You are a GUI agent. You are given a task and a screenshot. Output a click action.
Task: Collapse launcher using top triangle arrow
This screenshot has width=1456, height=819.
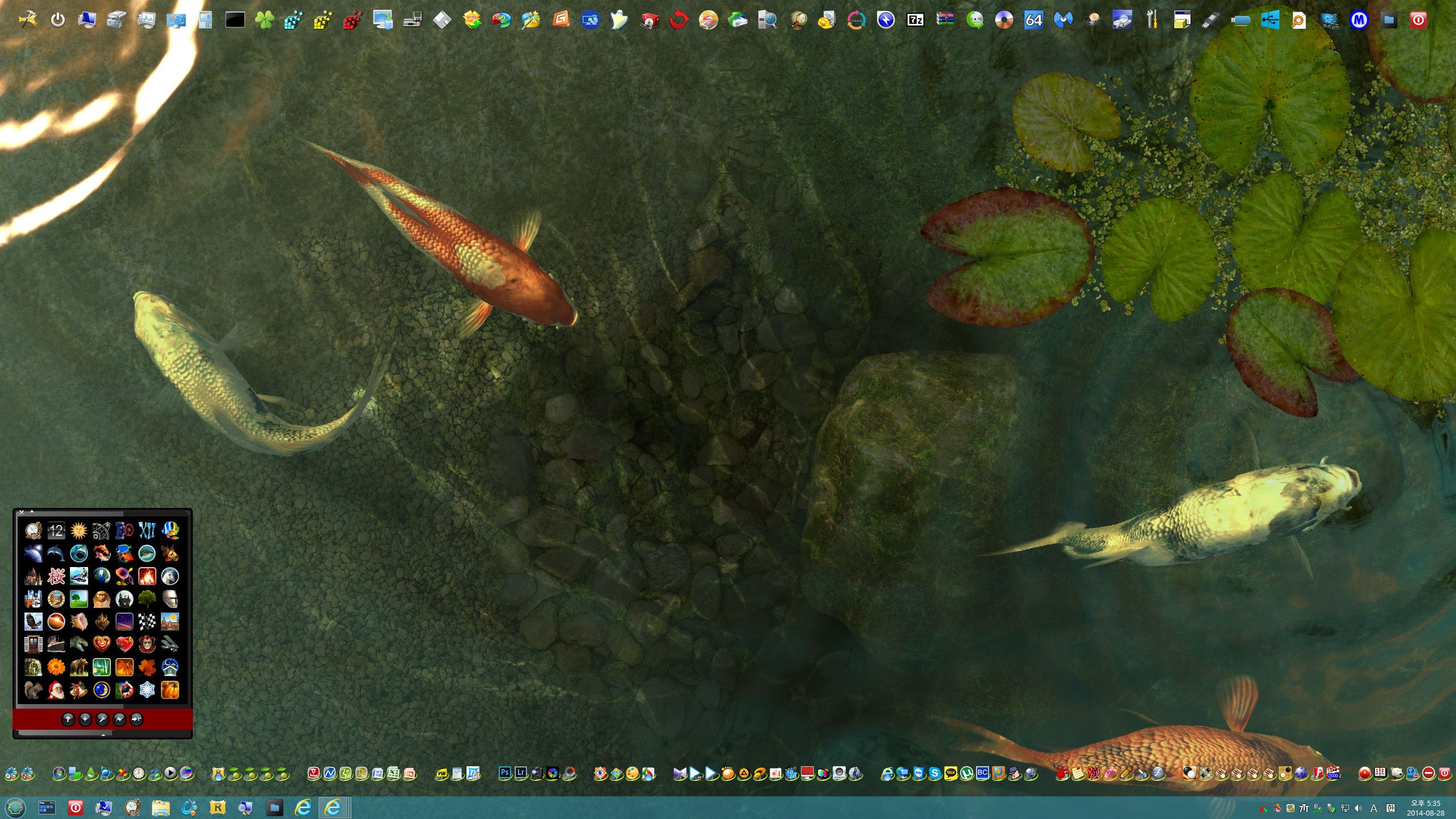click(32, 512)
